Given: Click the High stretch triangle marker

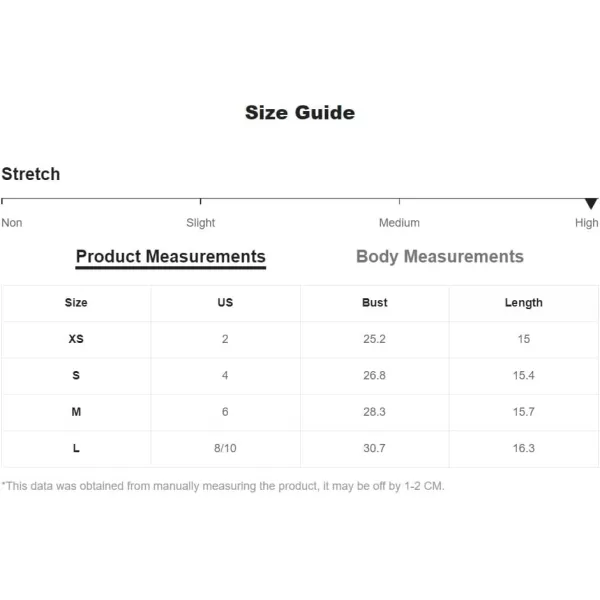Looking at the screenshot, I should point(591,204).
